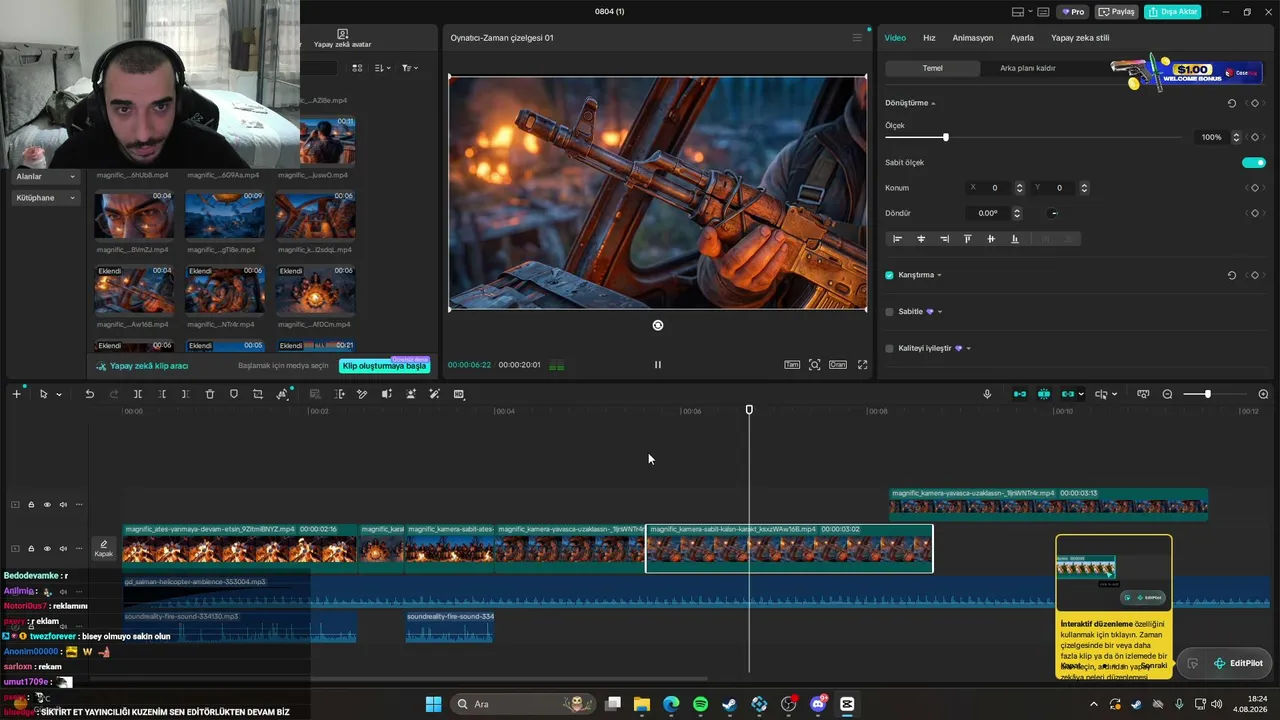Align clip horizontally to center
This screenshot has height=720, width=1280.
[921, 239]
